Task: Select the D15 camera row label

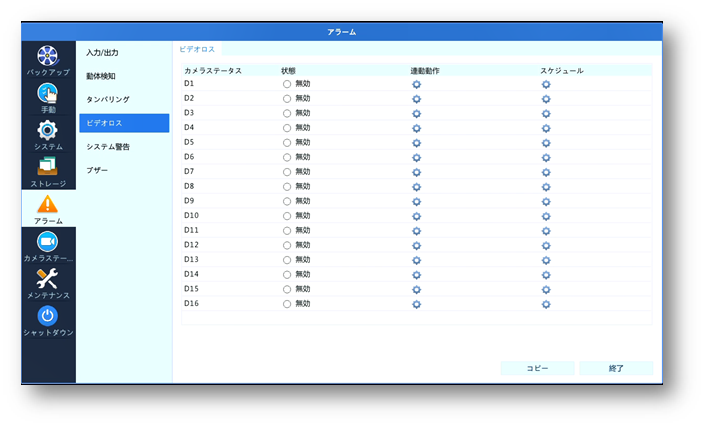Action: [191, 289]
